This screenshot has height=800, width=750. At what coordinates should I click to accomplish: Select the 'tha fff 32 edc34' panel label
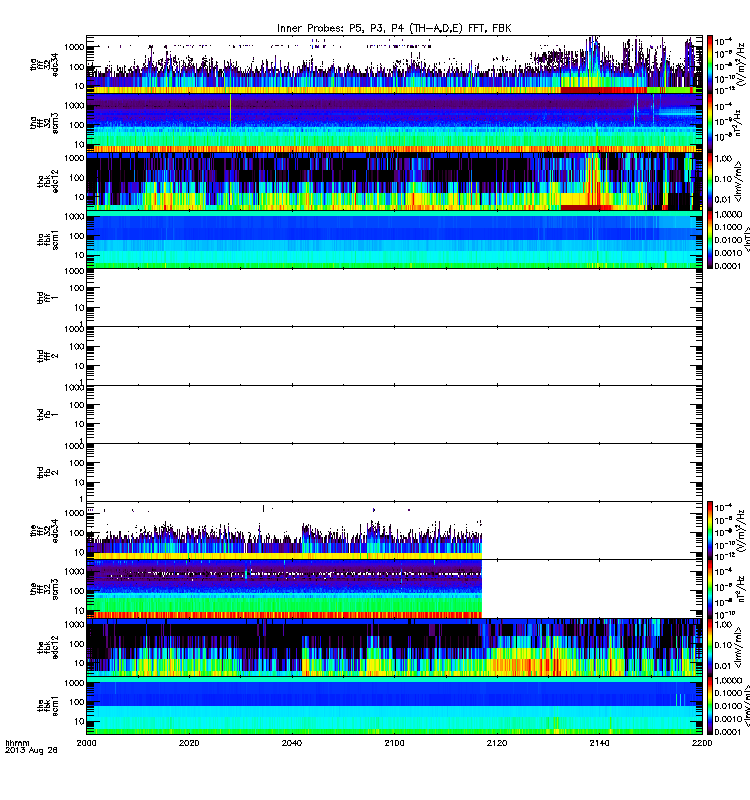(44, 64)
